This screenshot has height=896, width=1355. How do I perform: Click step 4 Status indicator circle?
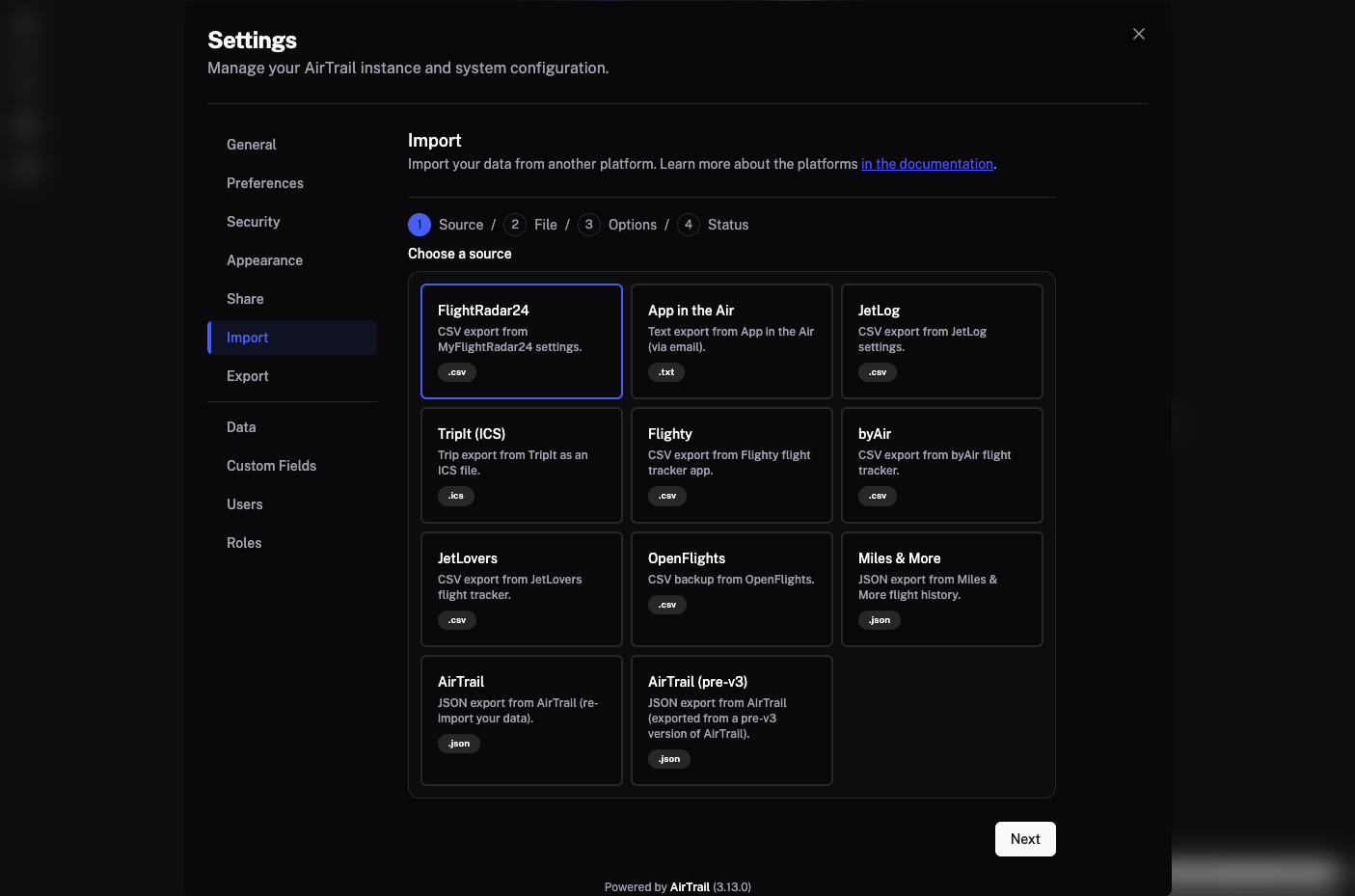[689, 225]
